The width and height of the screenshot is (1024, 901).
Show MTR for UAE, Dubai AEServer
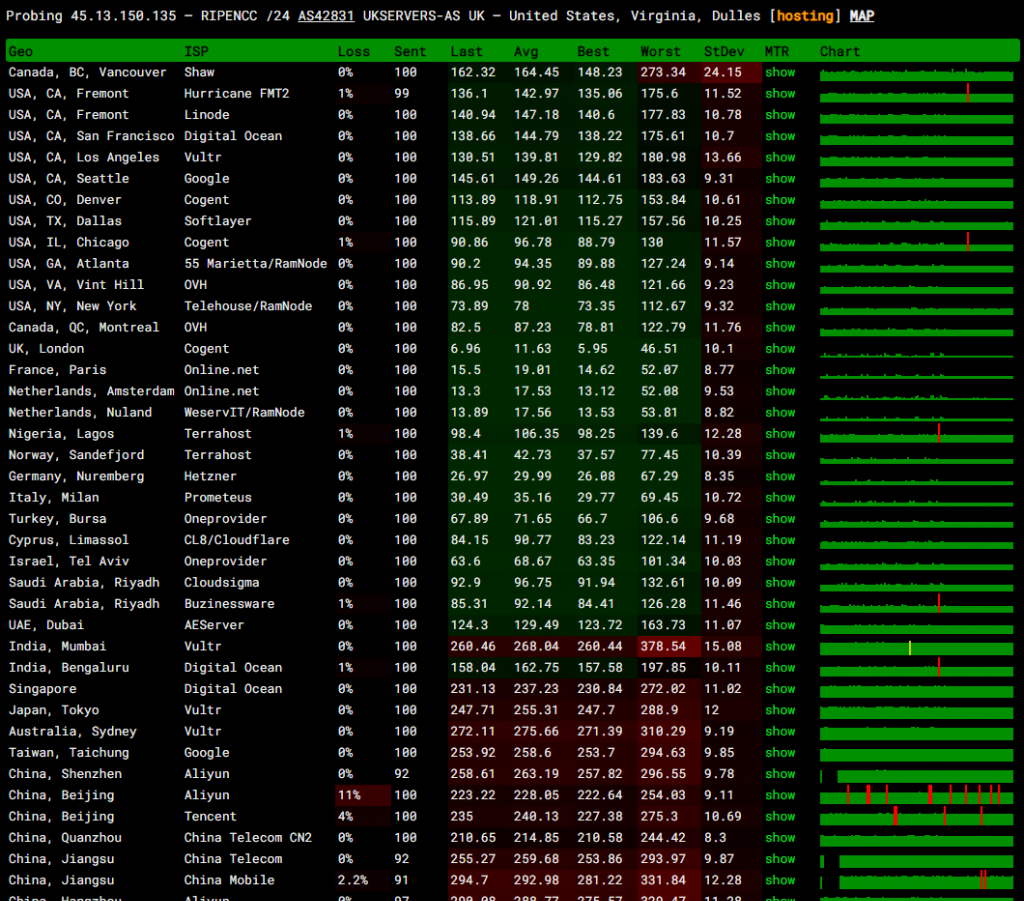click(x=780, y=625)
